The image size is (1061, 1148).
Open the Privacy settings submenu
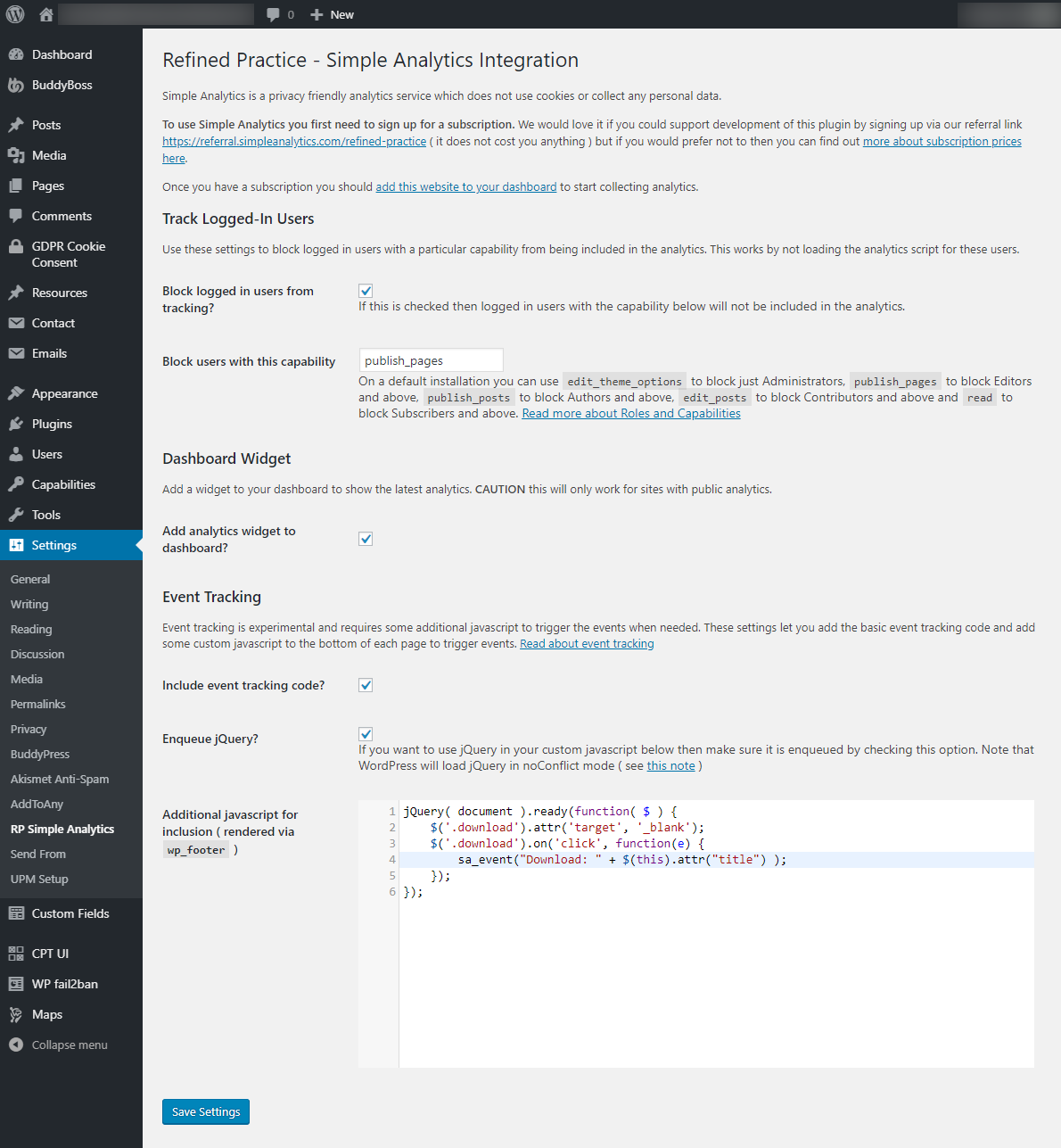click(29, 729)
